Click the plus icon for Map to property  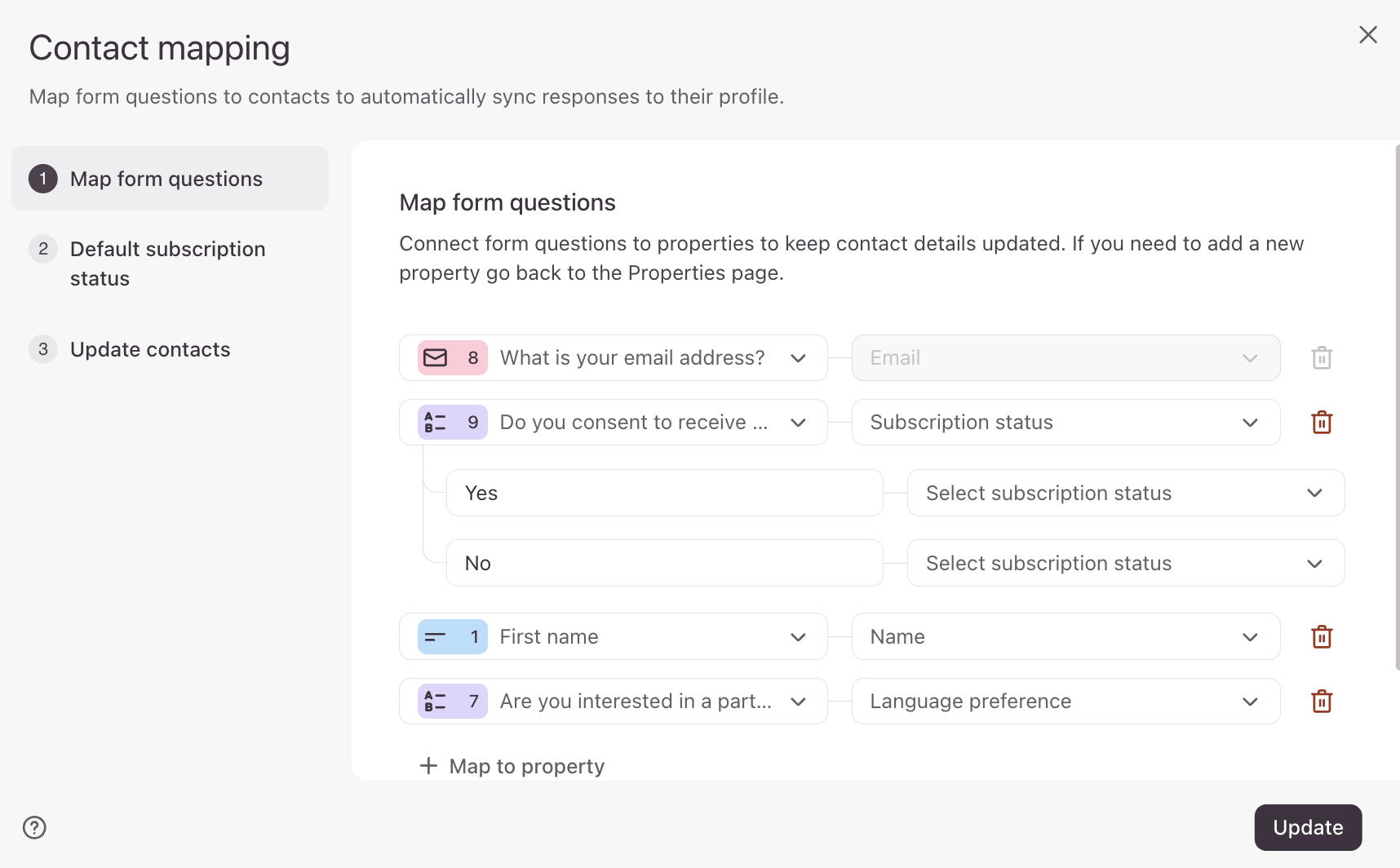point(428,766)
